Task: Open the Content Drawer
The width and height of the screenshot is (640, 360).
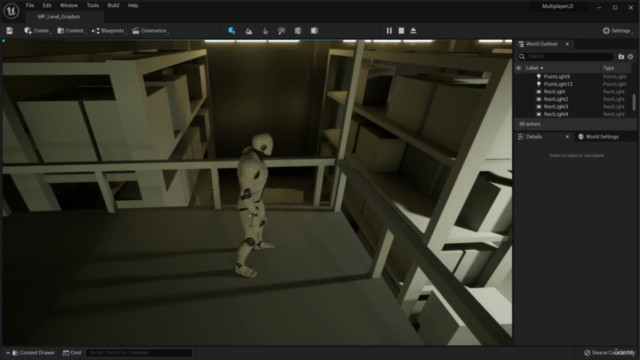Action: click(33, 353)
